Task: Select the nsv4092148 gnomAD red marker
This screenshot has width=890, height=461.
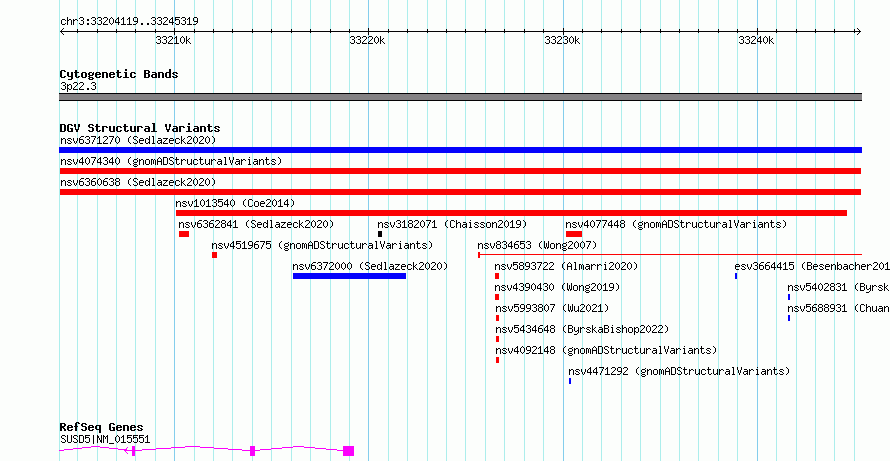Action: tap(498, 360)
